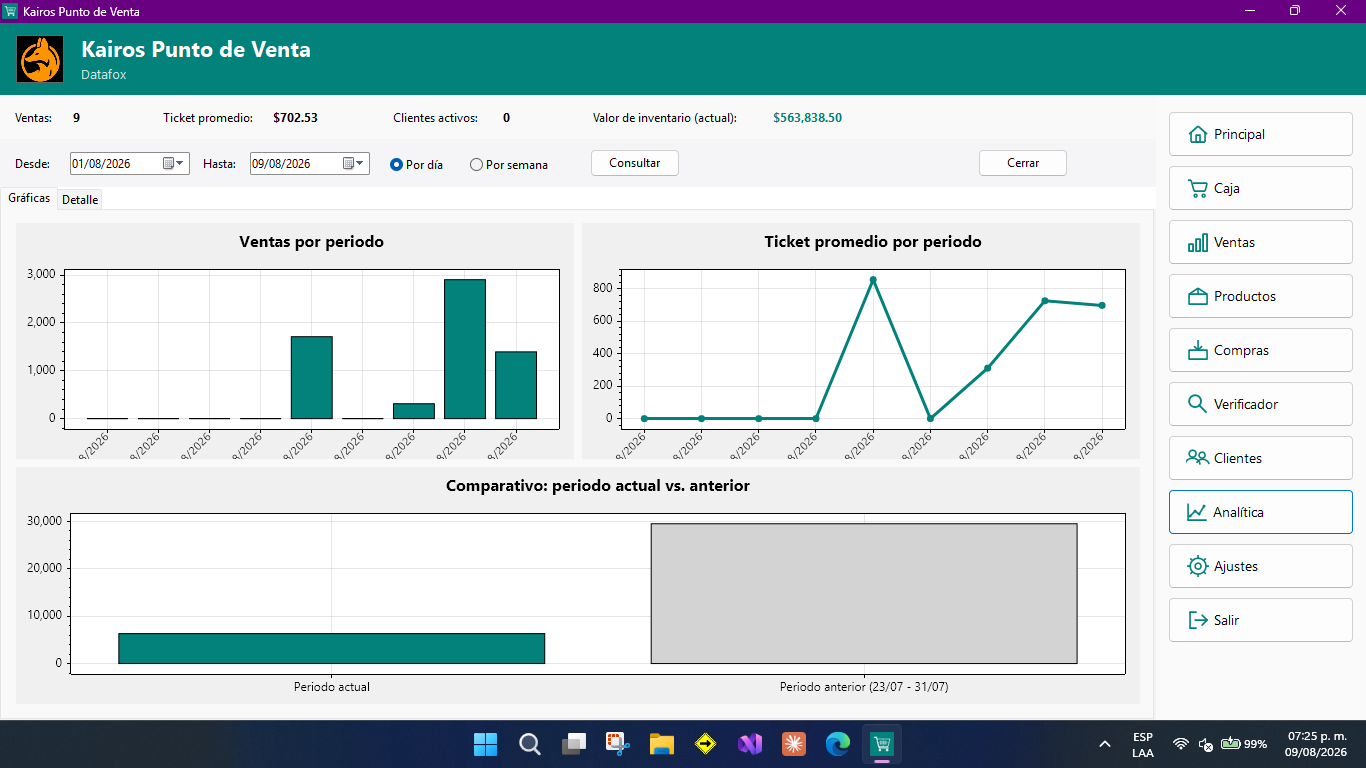Open the Windows Start menu

[x=485, y=744]
